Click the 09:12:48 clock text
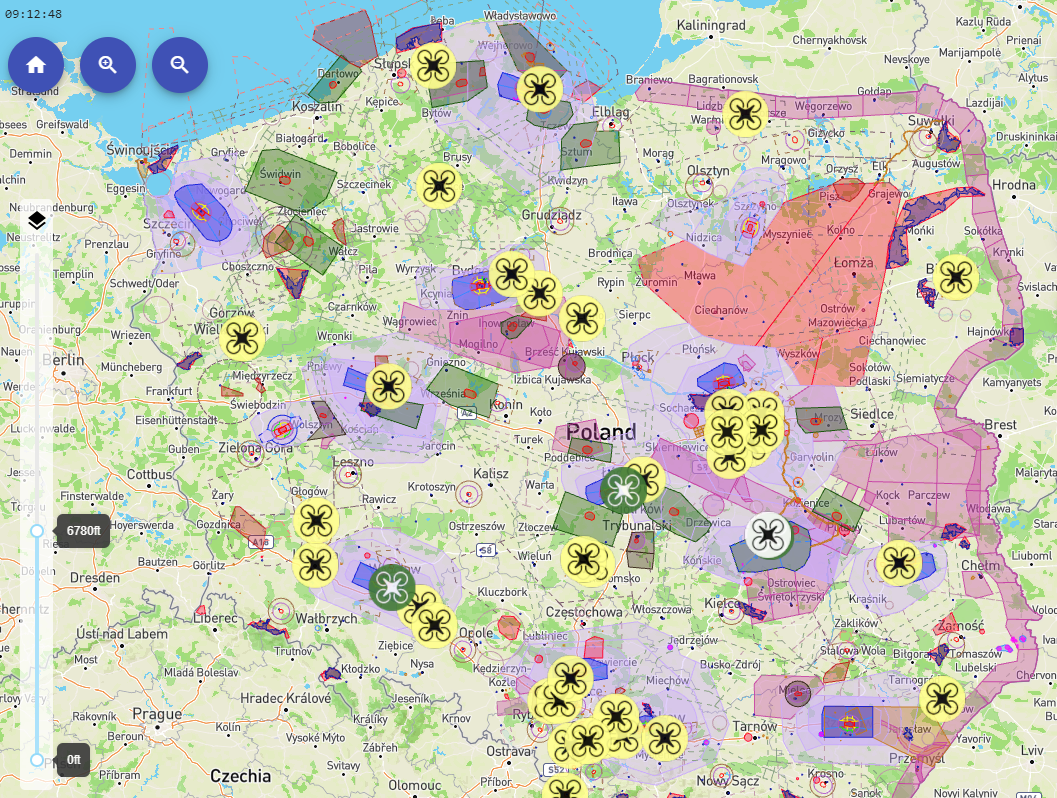The width and height of the screenshot is (1057, 798). [33, 14]
